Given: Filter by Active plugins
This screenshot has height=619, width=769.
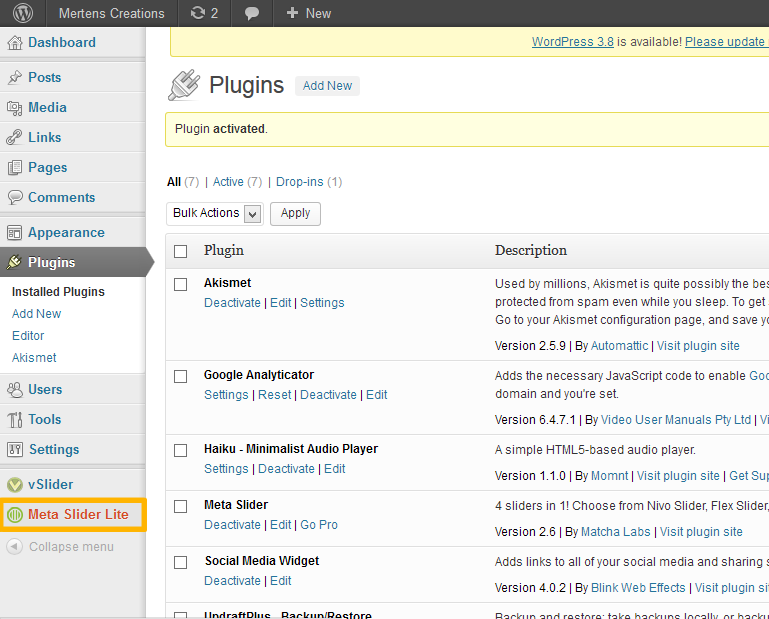Looking at the screenshot, I should [x=228, y=182].
